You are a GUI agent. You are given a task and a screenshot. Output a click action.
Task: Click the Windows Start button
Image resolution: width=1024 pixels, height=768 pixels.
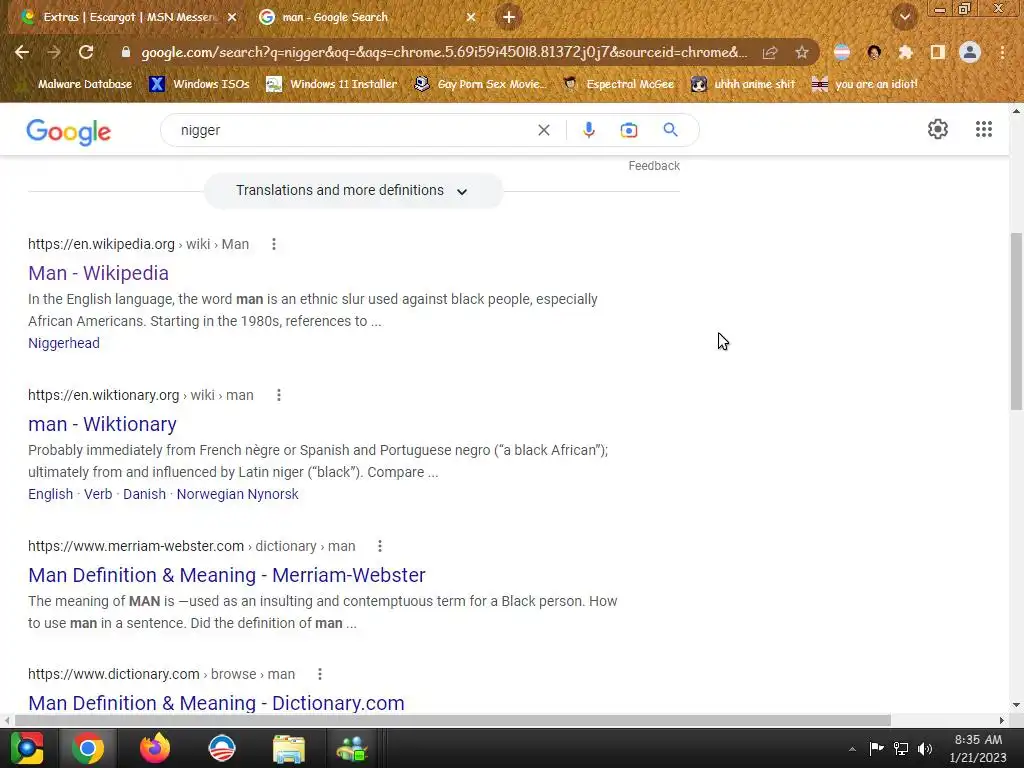click(27, 748)
